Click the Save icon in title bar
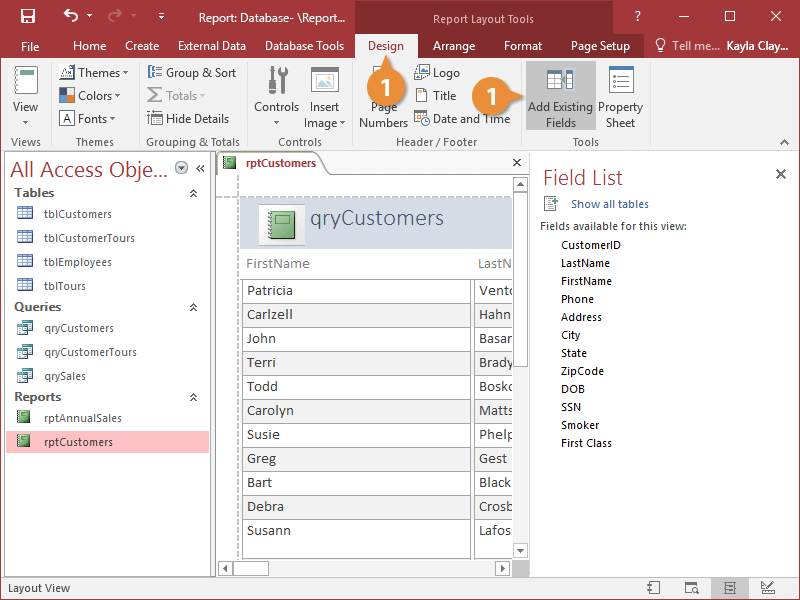Viewport: 800px width, 600px height. (28, 16)
